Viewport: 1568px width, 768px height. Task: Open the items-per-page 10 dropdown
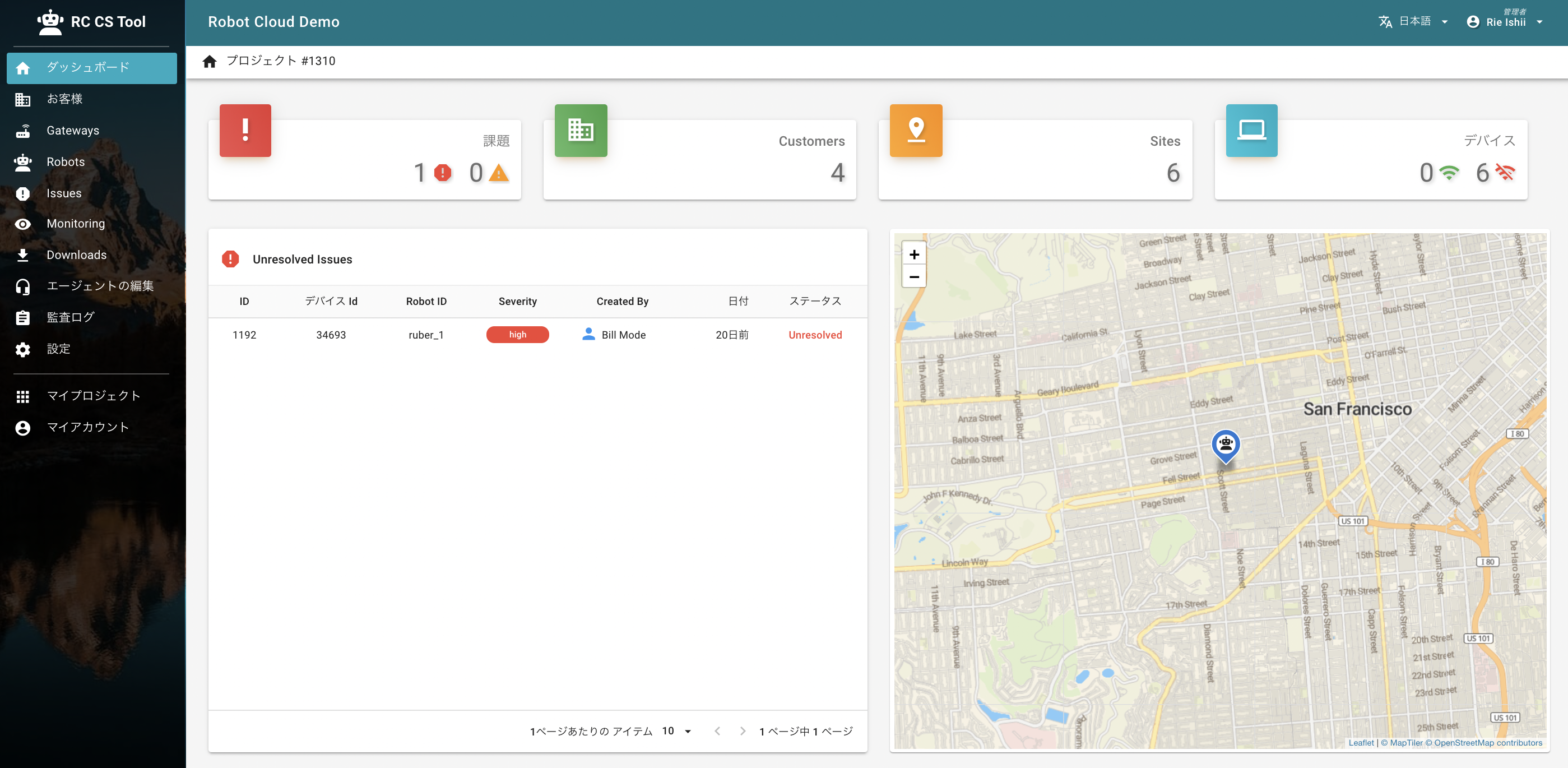[677, 731]
